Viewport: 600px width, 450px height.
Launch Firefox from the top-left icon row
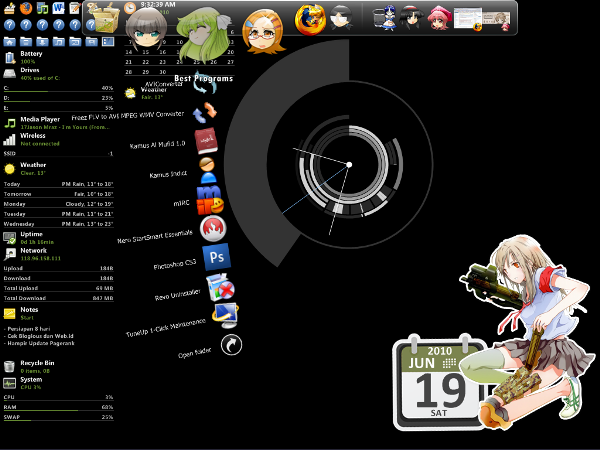tap(26, 8)
